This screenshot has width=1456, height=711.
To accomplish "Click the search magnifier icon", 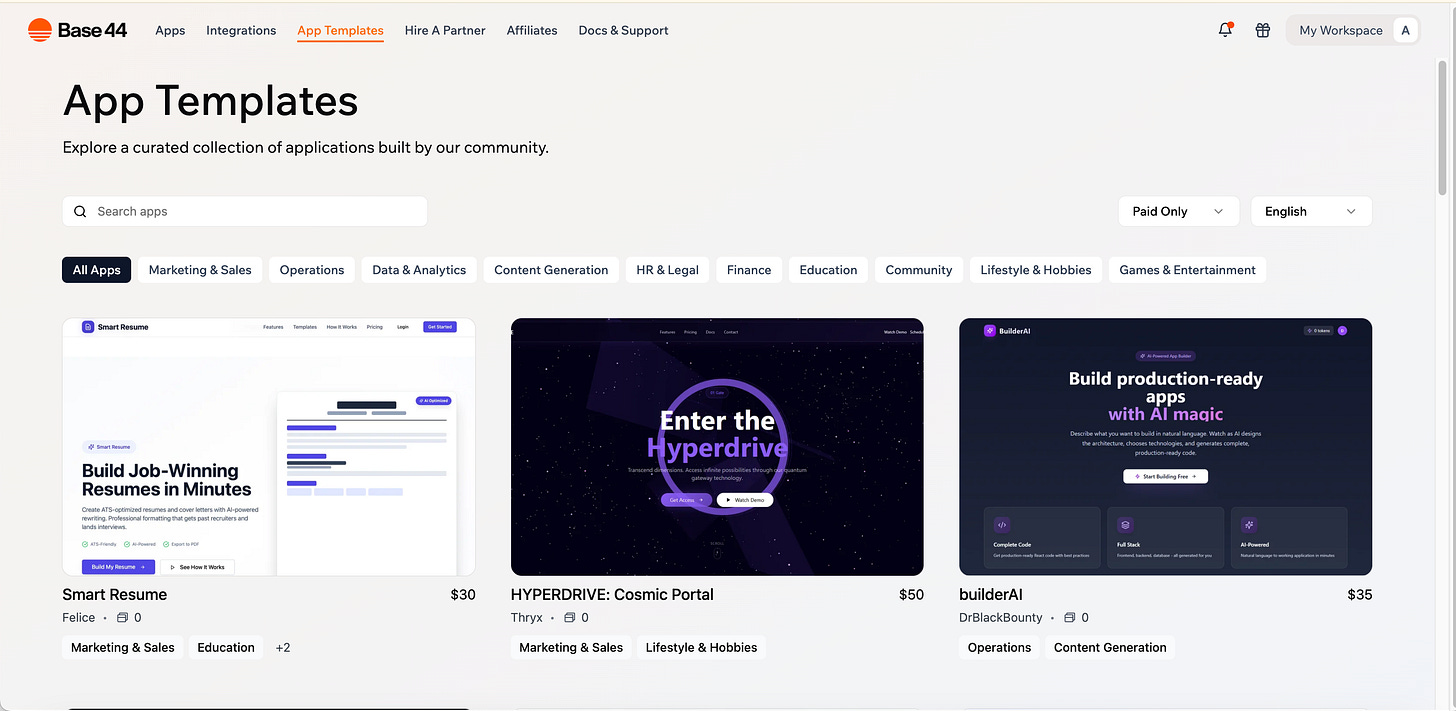I will (80, 211).
